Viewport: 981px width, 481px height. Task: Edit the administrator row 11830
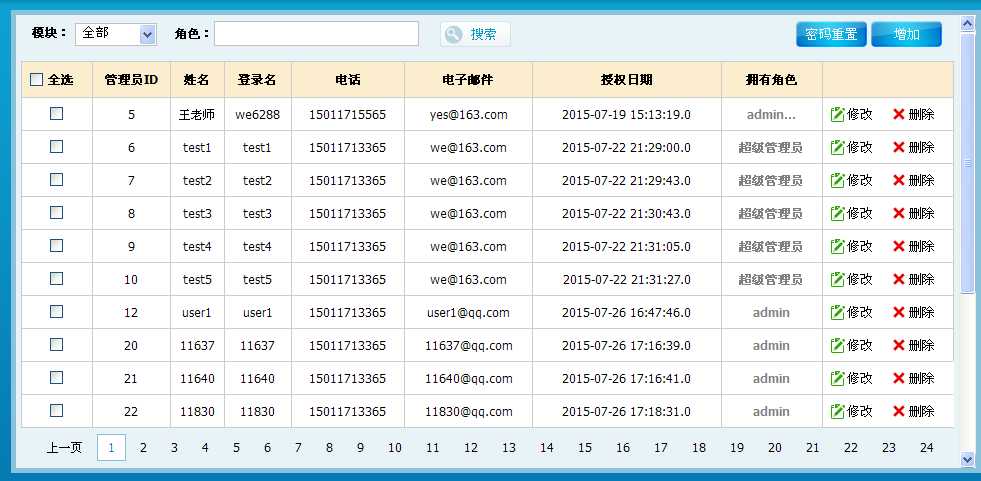[x=837, y=412]
